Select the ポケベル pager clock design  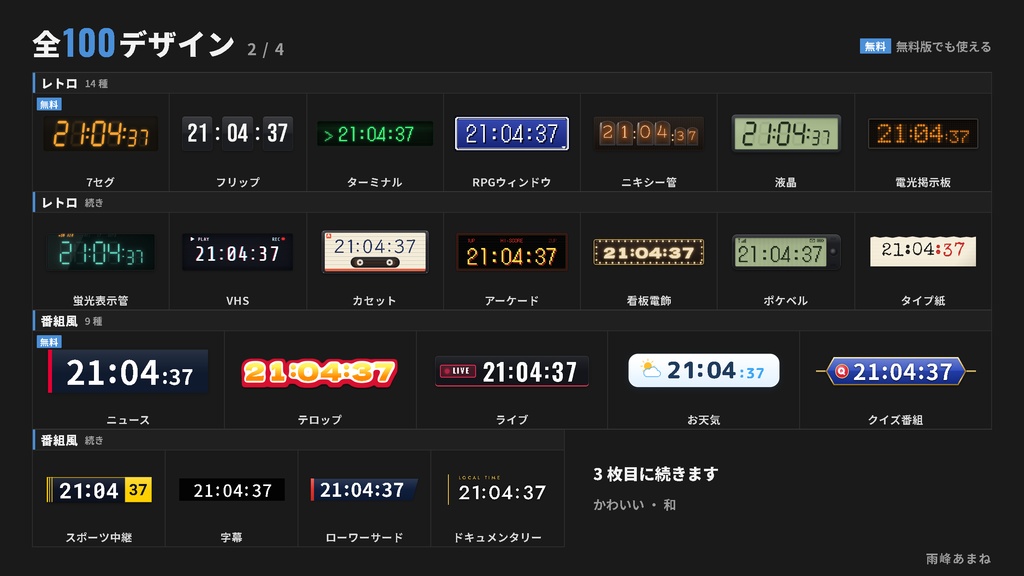point(786,252)
